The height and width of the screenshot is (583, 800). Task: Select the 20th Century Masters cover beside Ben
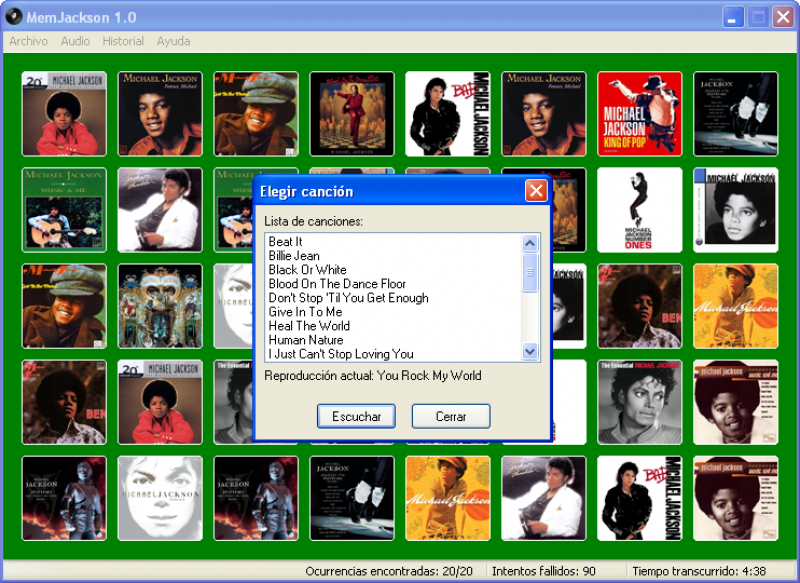160,402
